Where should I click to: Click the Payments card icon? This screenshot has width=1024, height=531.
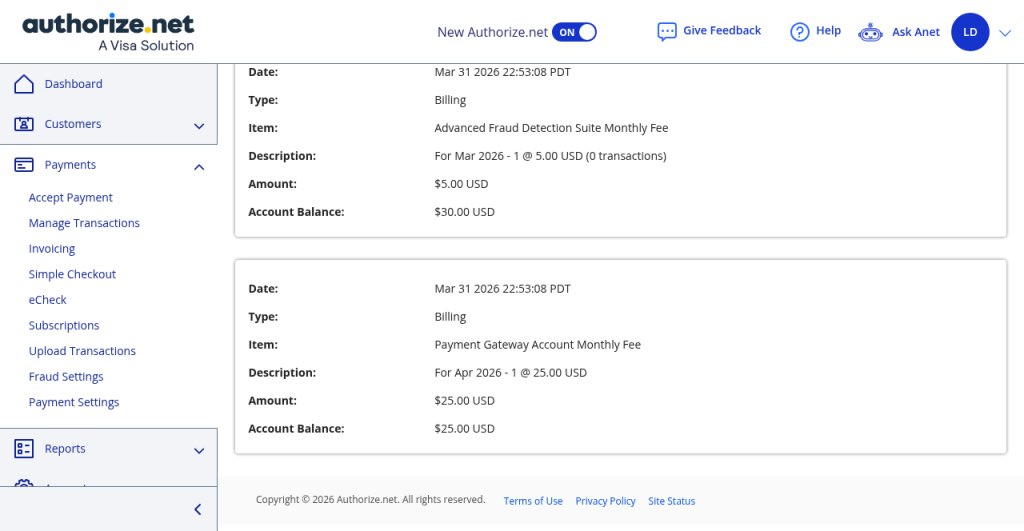(24, 165)
